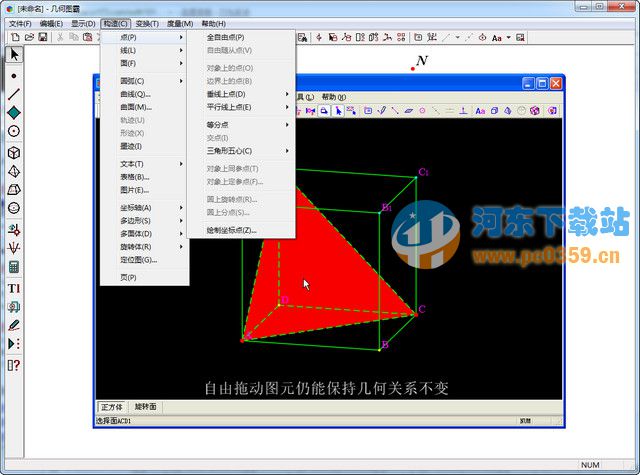Click the arrow pointer icon in inner window toolbar
Screen dimensions: 640x475
pos(338,111)
